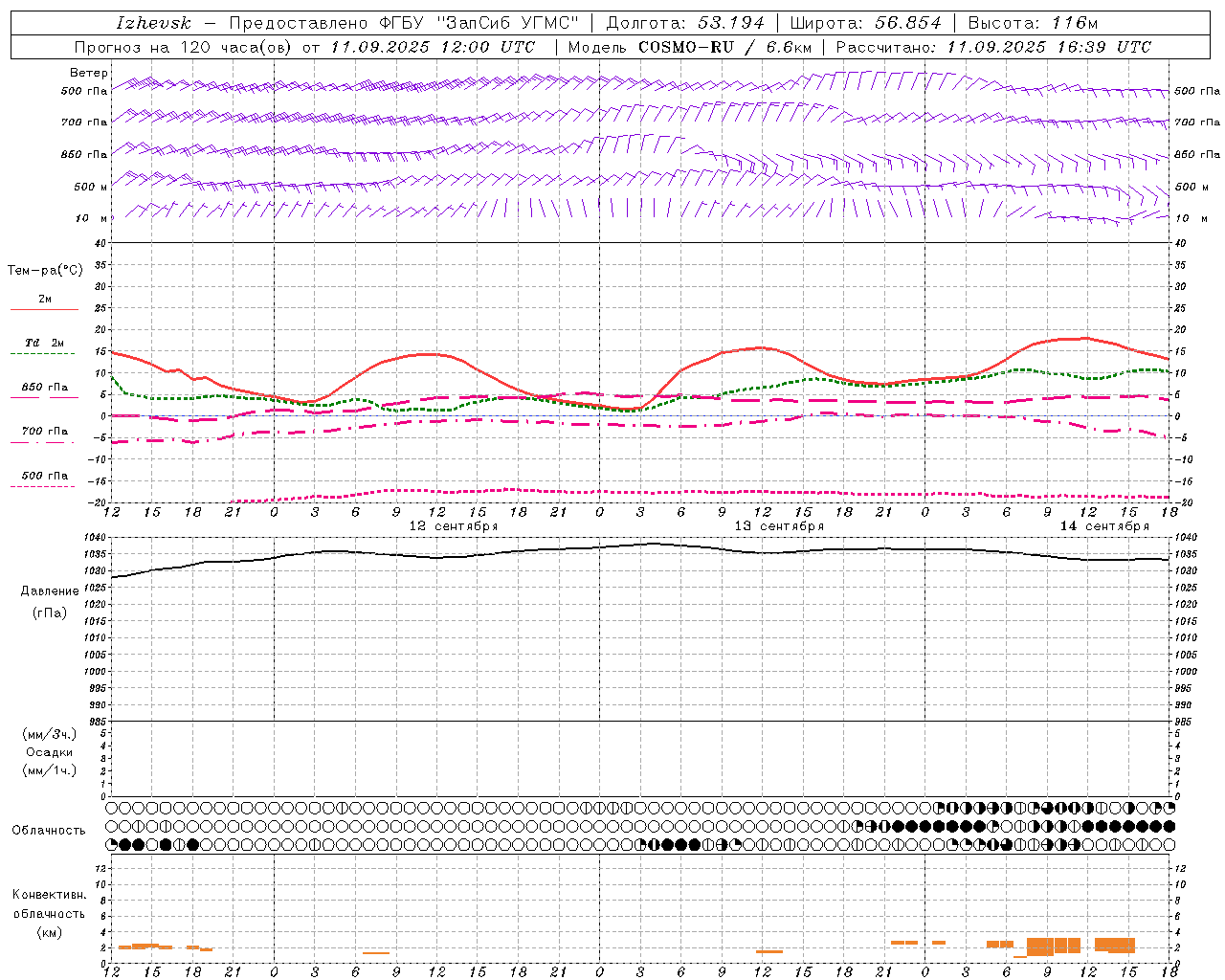1225x980 pixels.
Task: Click "Прогноз на 120 часа(ов)" forecast start text
Action: [184, 47]
